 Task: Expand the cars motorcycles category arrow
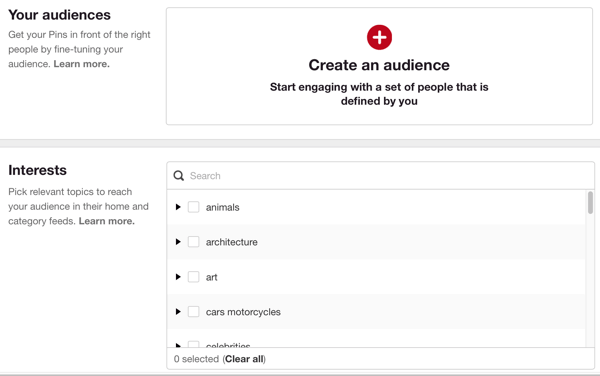tap(178, 311)
